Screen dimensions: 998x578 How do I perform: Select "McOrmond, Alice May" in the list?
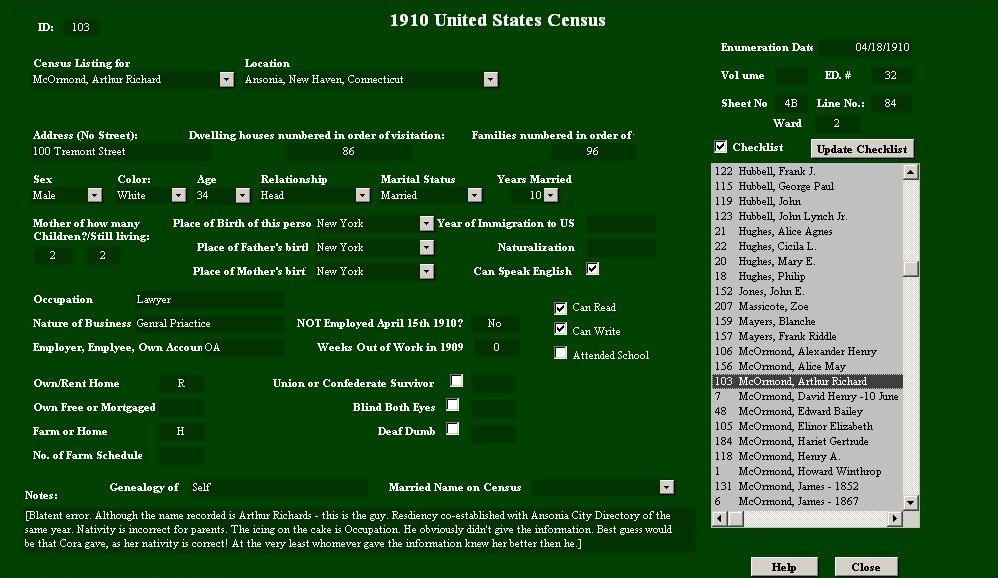pyautogui.click(x=806, y=367)
